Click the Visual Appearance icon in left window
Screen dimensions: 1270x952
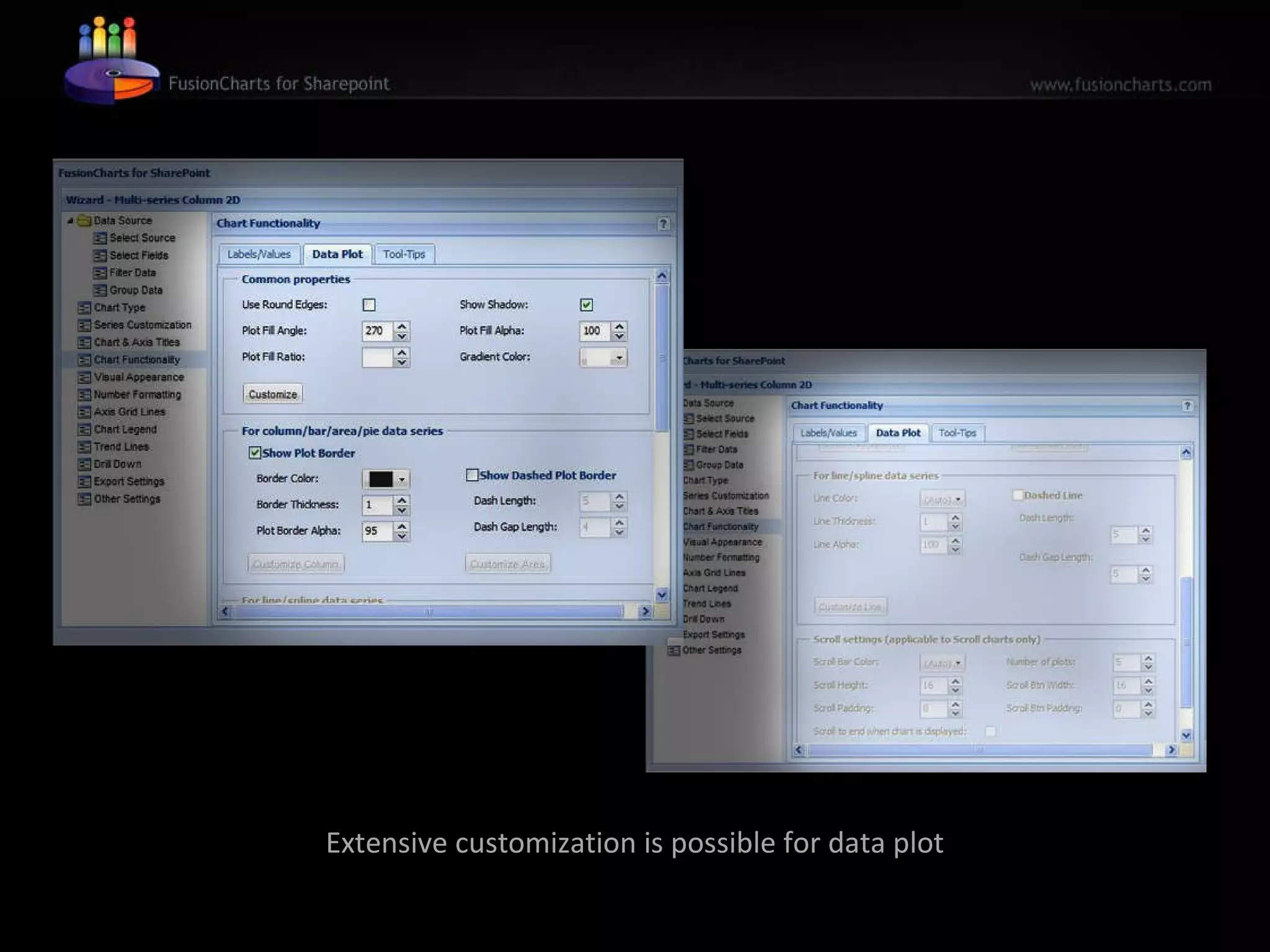click(x=84, y=377)
